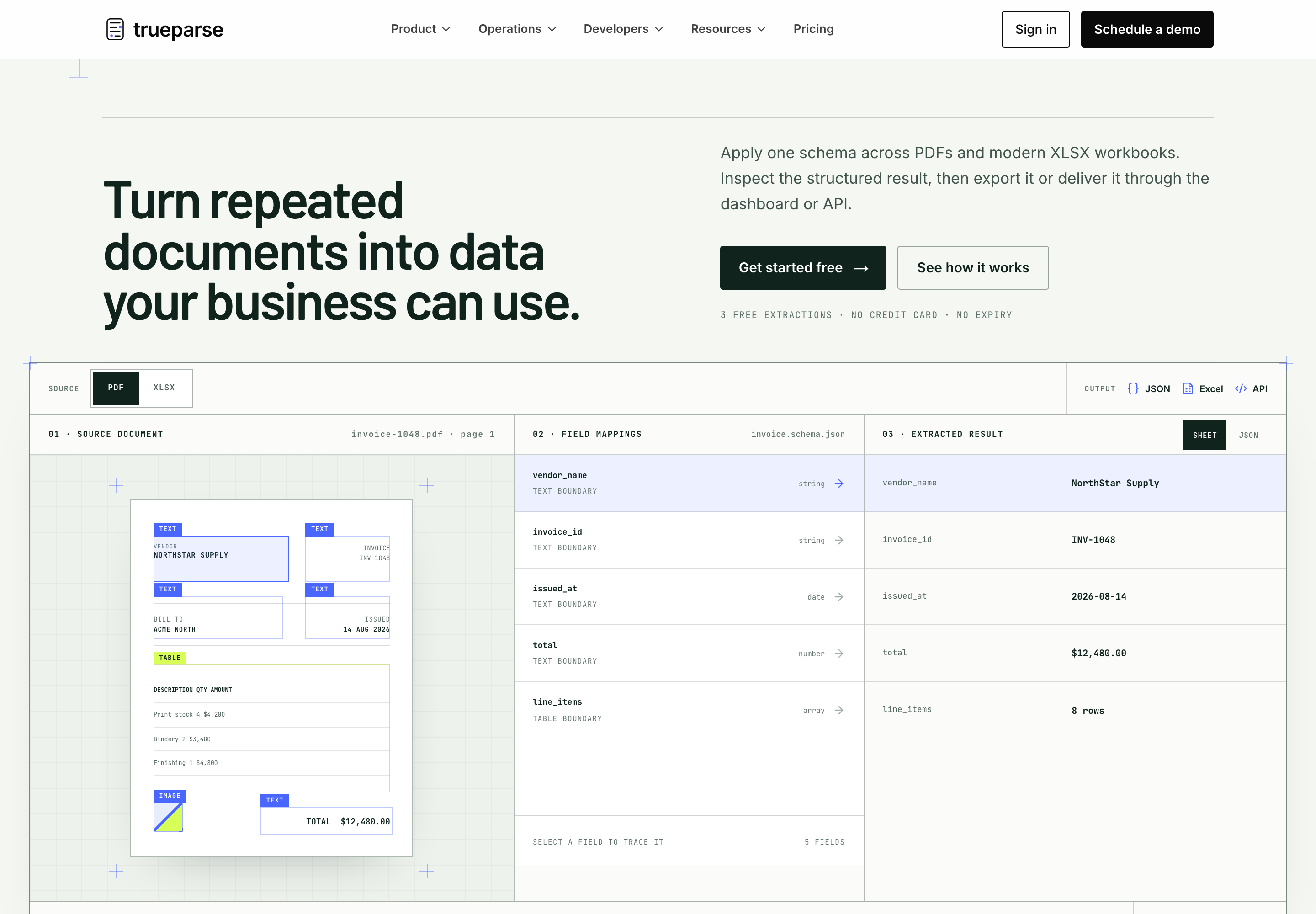Click the TOTAL $12,480.00 box in invoice
The width and height of the screenshot is (1316, 914).
coord(326,821)
